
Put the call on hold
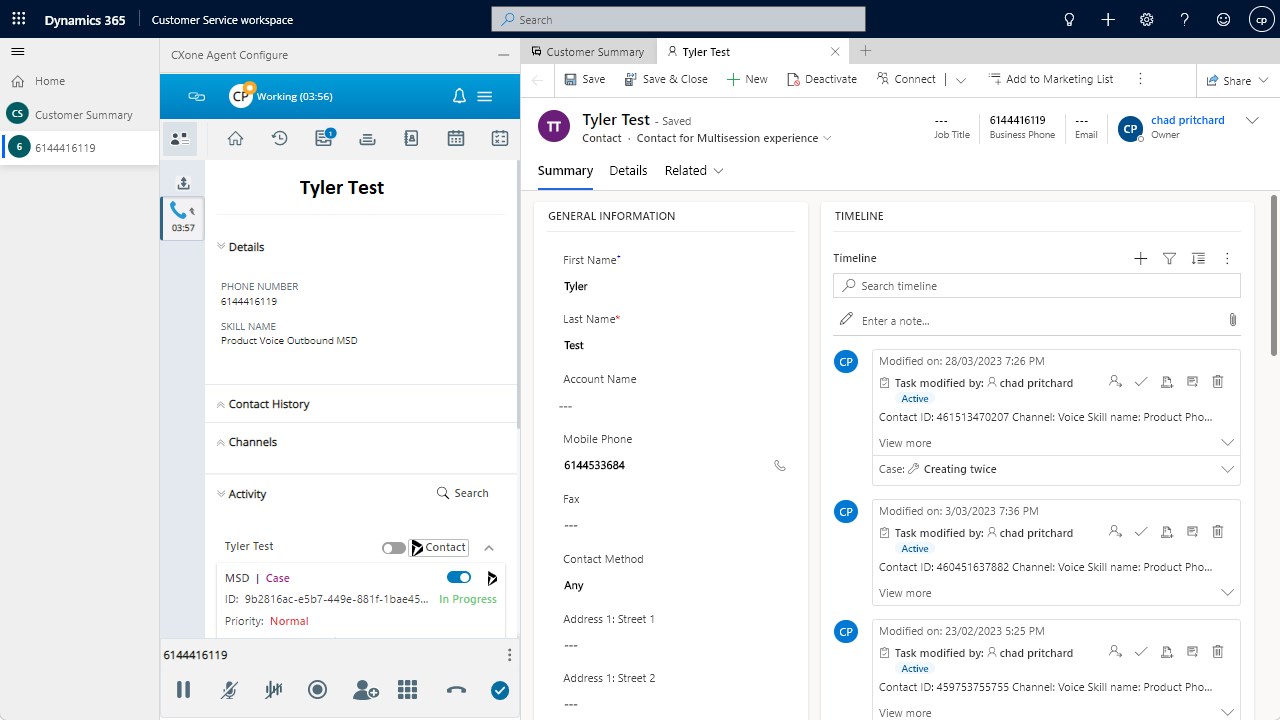pyautogui.click(x=183, y=690)
